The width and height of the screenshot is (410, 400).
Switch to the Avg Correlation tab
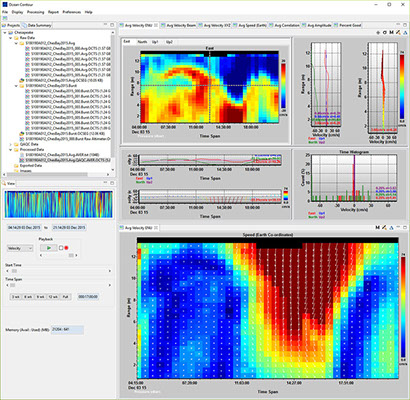click(287, 25)
